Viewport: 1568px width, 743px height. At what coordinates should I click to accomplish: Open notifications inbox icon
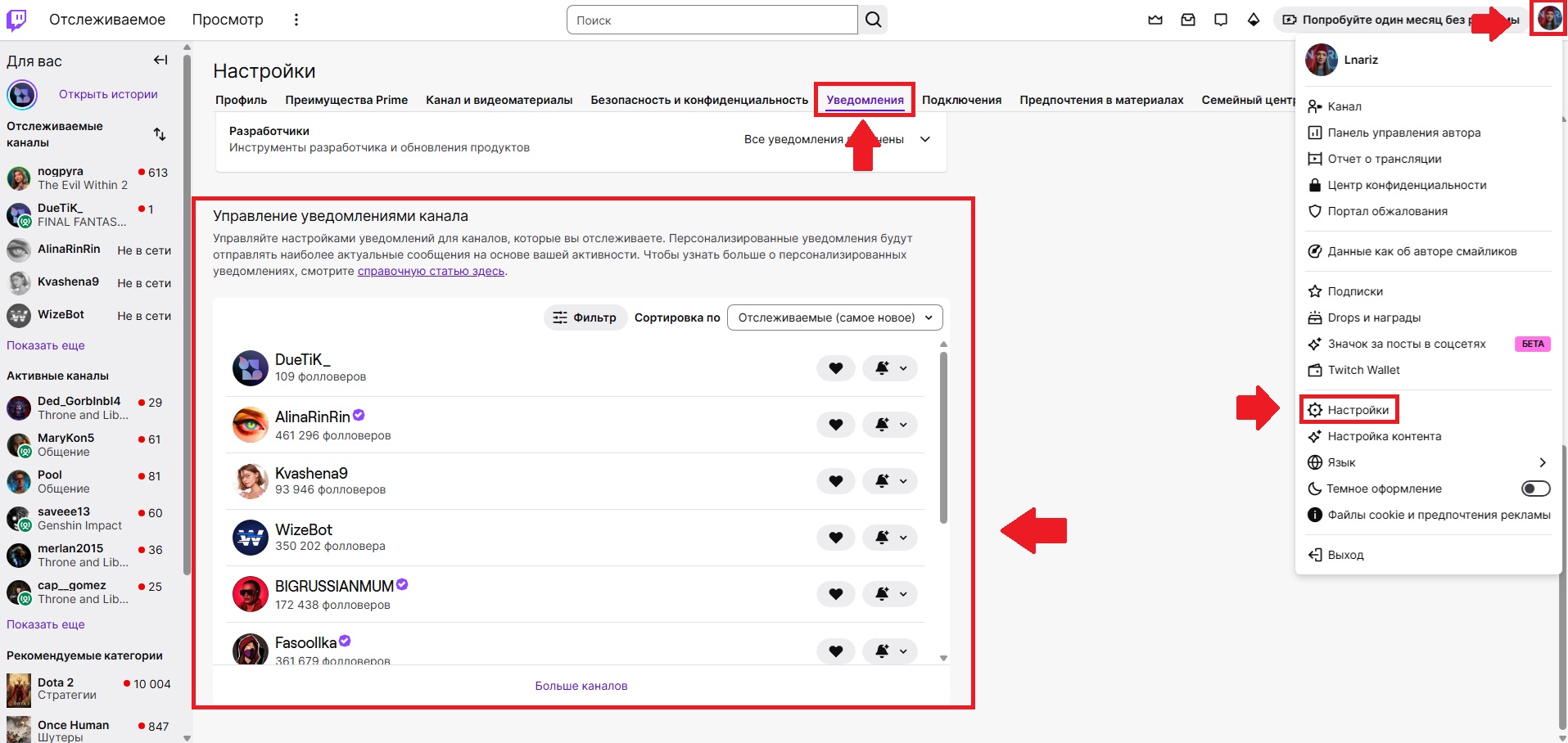(1188, 20)
